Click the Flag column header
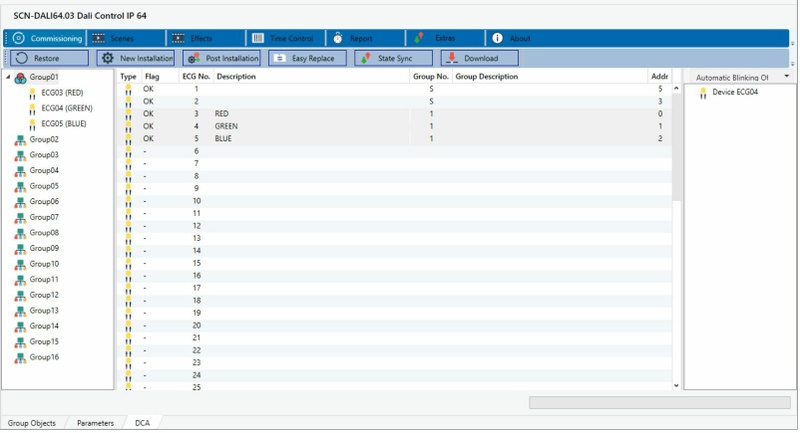800x433 pixels. [160, 77]
